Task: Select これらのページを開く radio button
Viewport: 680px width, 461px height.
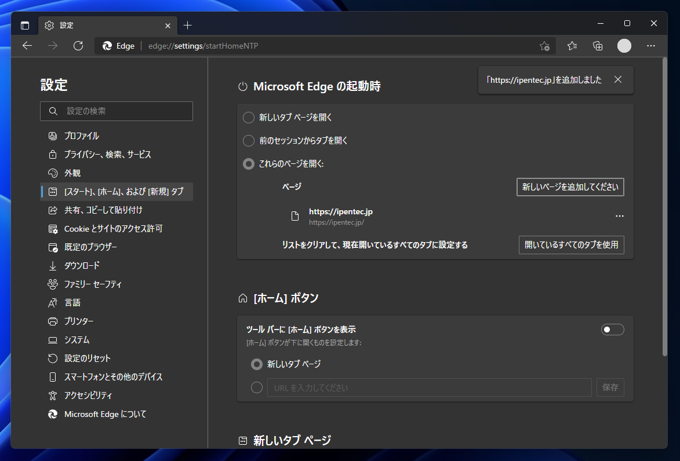Action: pyautogui.click(x=248, y=164)
